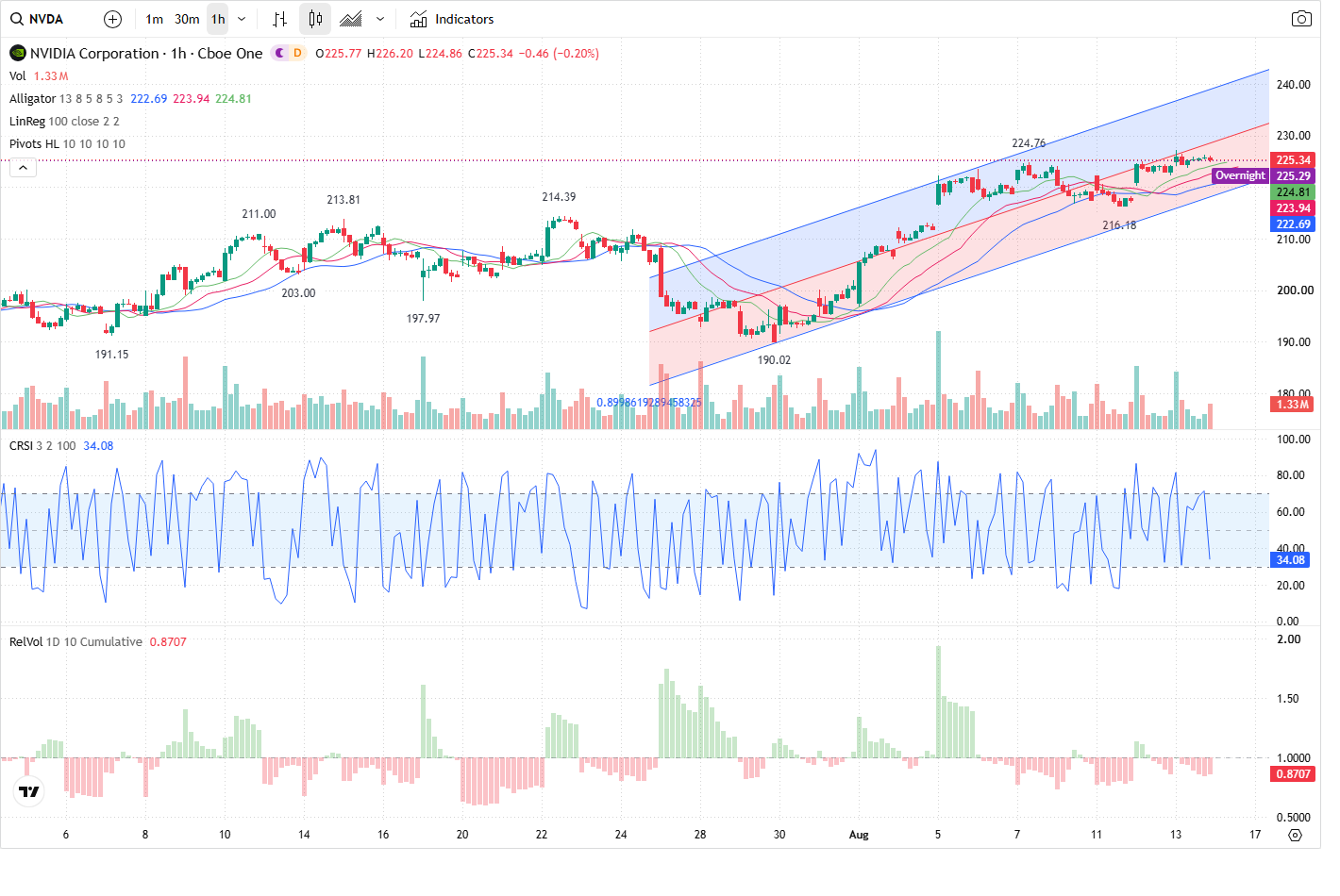
Task: Click the Aug label on time axis
Action: pos(859,835)
